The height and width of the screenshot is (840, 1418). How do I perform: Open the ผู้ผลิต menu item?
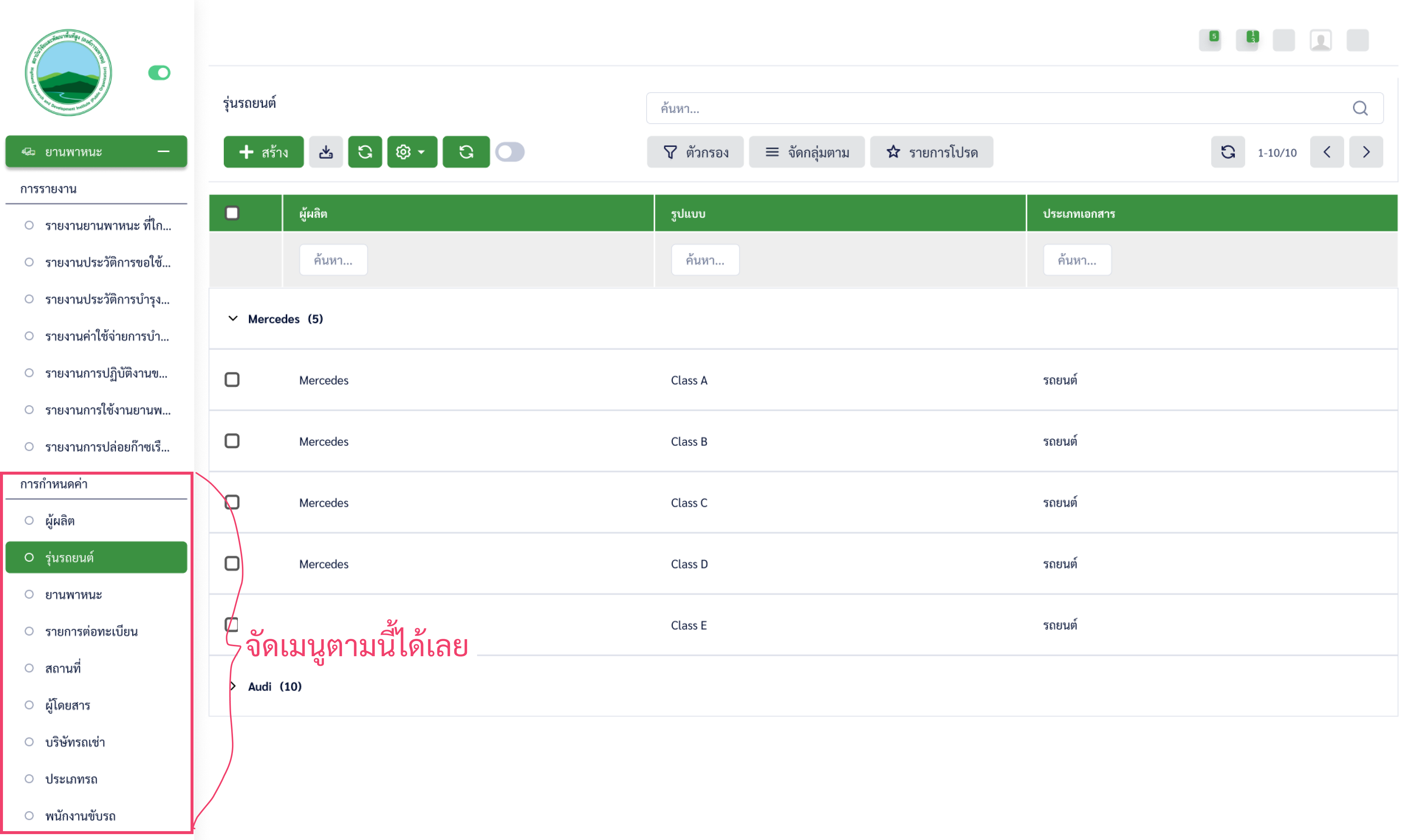[x=60, y=521]
